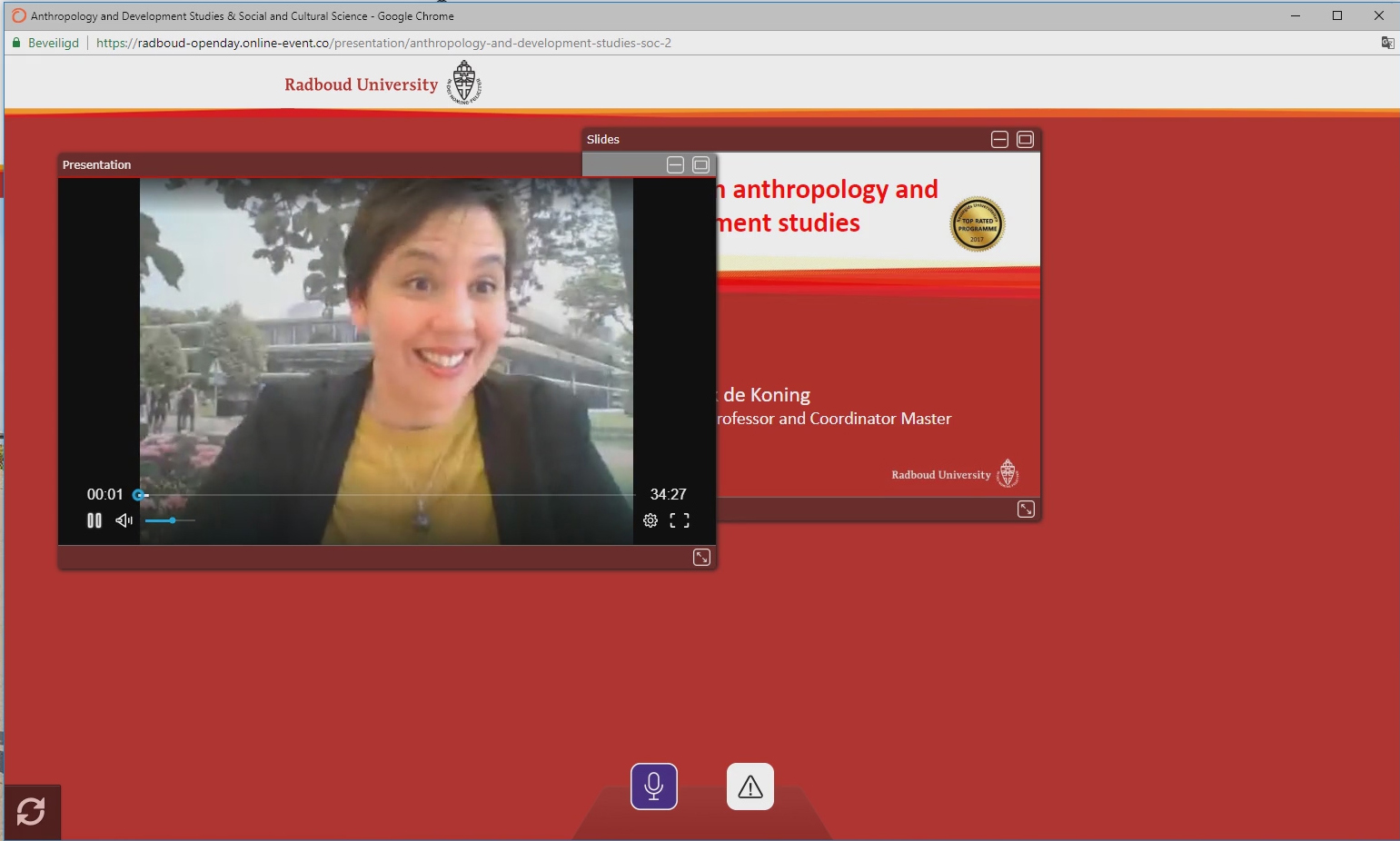
Task: Mute the video speaker icon
Action: pyautogui.click(x=124, y=520)
